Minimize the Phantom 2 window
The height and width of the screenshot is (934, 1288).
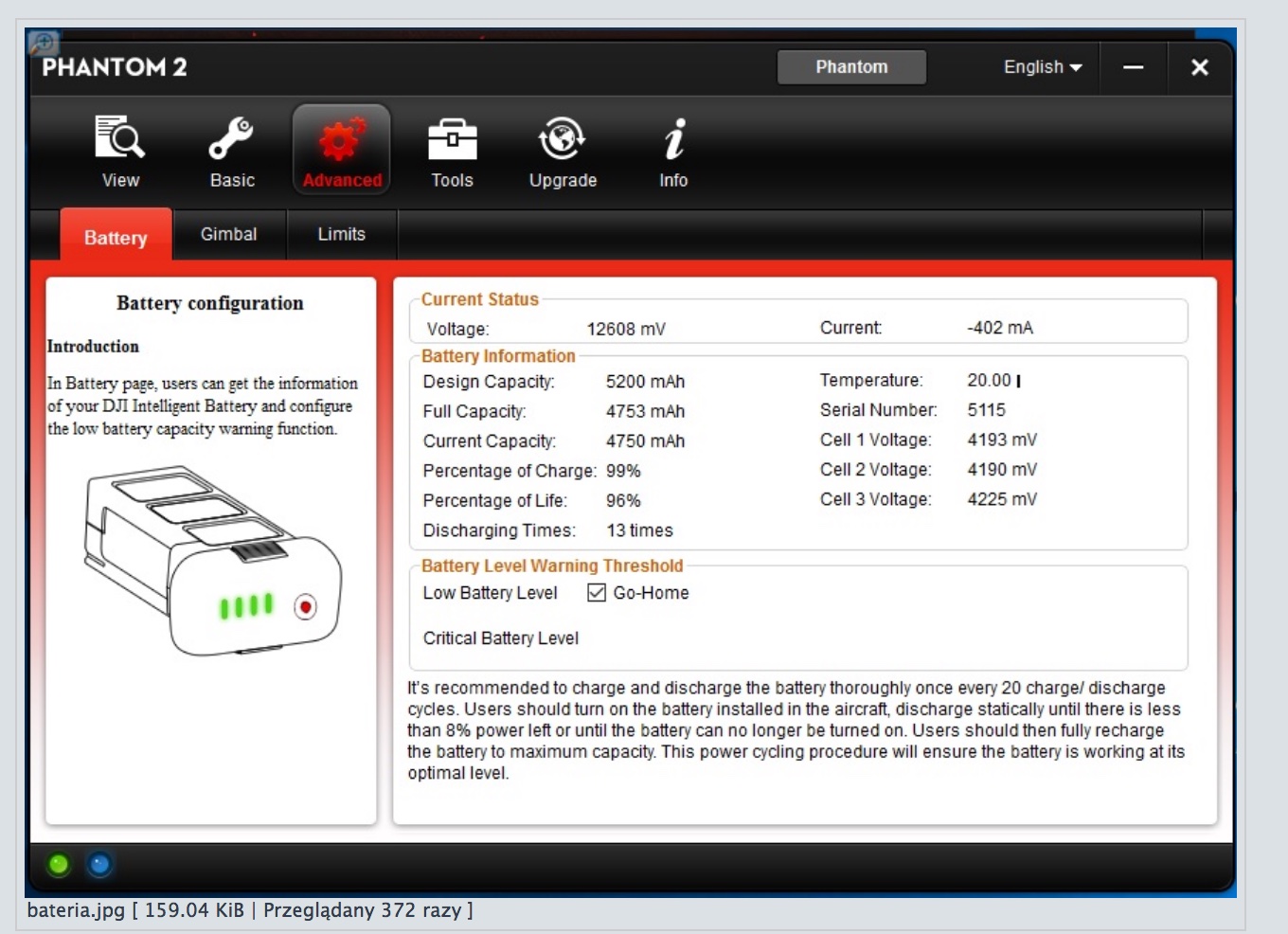pos(1133,67)
